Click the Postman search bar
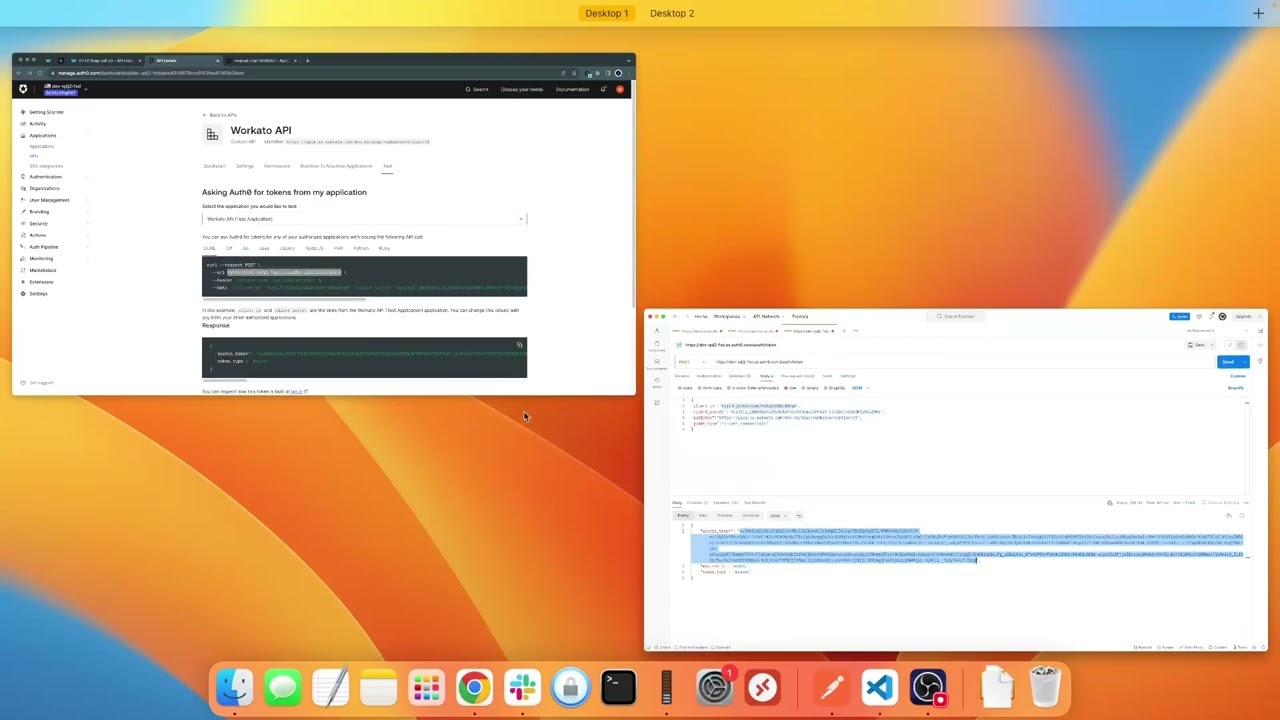The height and width of the screenshot is (720, 1280). tap(956, 316)
